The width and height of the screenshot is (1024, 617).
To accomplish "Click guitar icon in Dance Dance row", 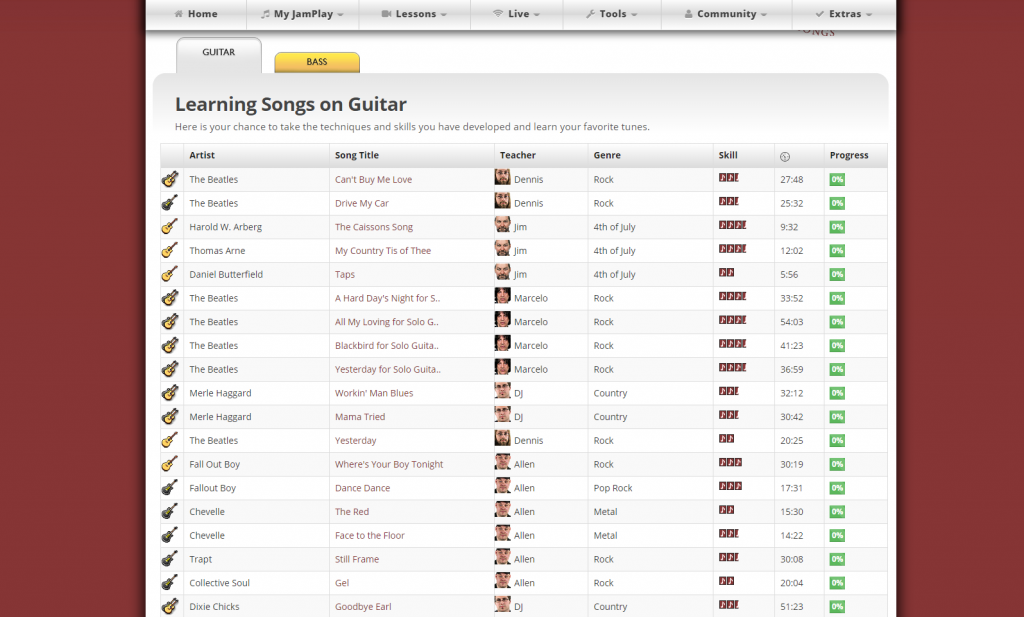I will [170, 488].
